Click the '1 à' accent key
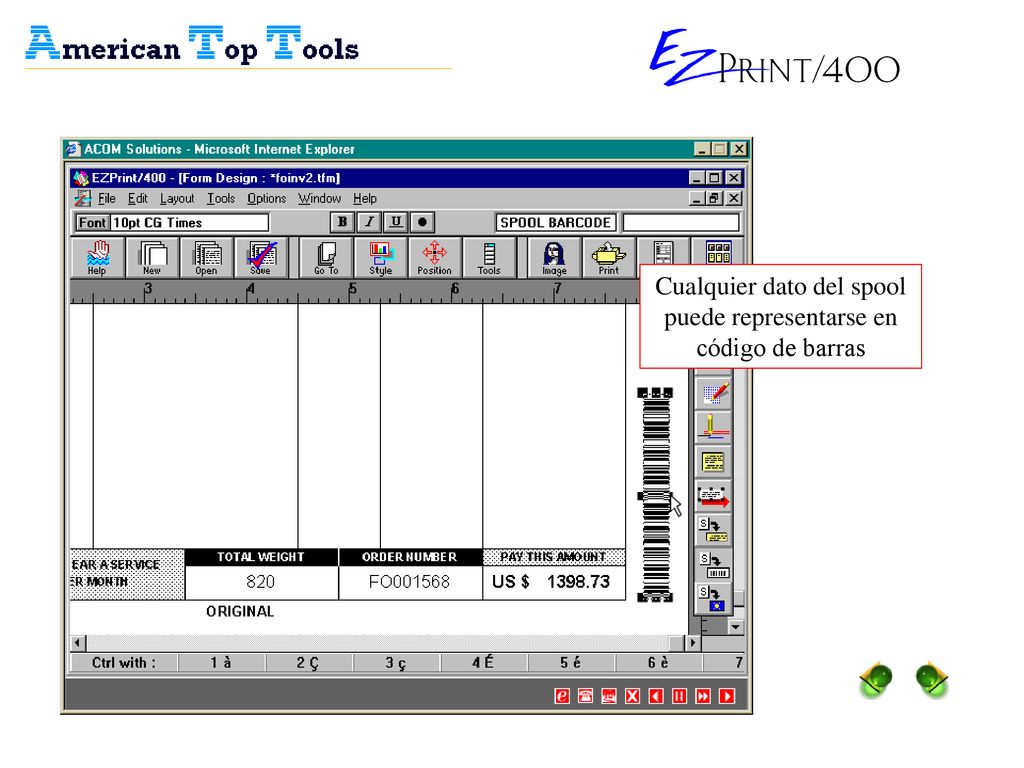 tap(221, 663)
